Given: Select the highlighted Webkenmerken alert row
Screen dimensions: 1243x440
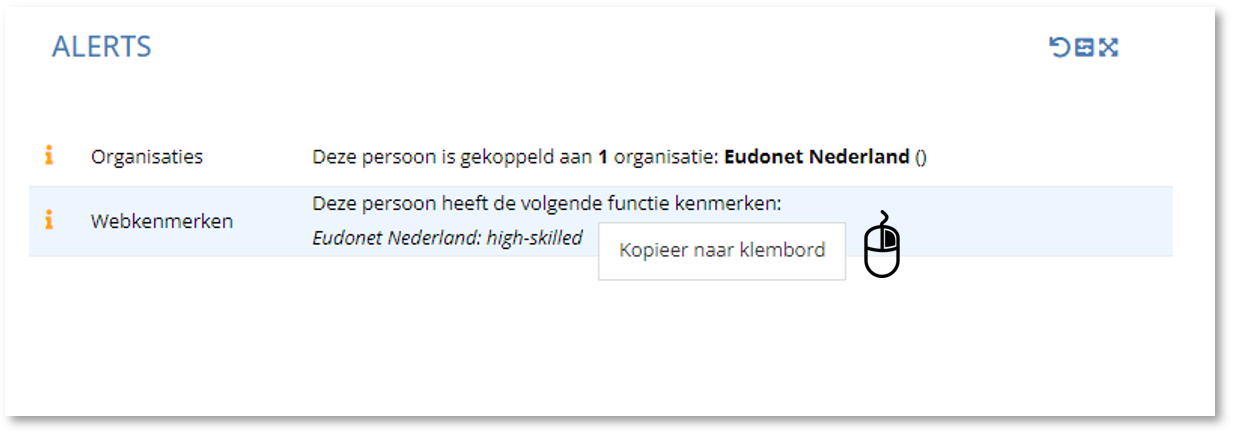Looking at the screenshot, I should (600, 221).
